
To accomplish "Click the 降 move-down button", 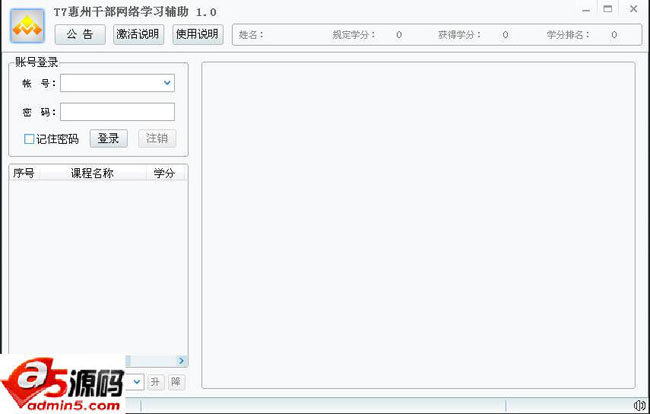I will point(176,382).
